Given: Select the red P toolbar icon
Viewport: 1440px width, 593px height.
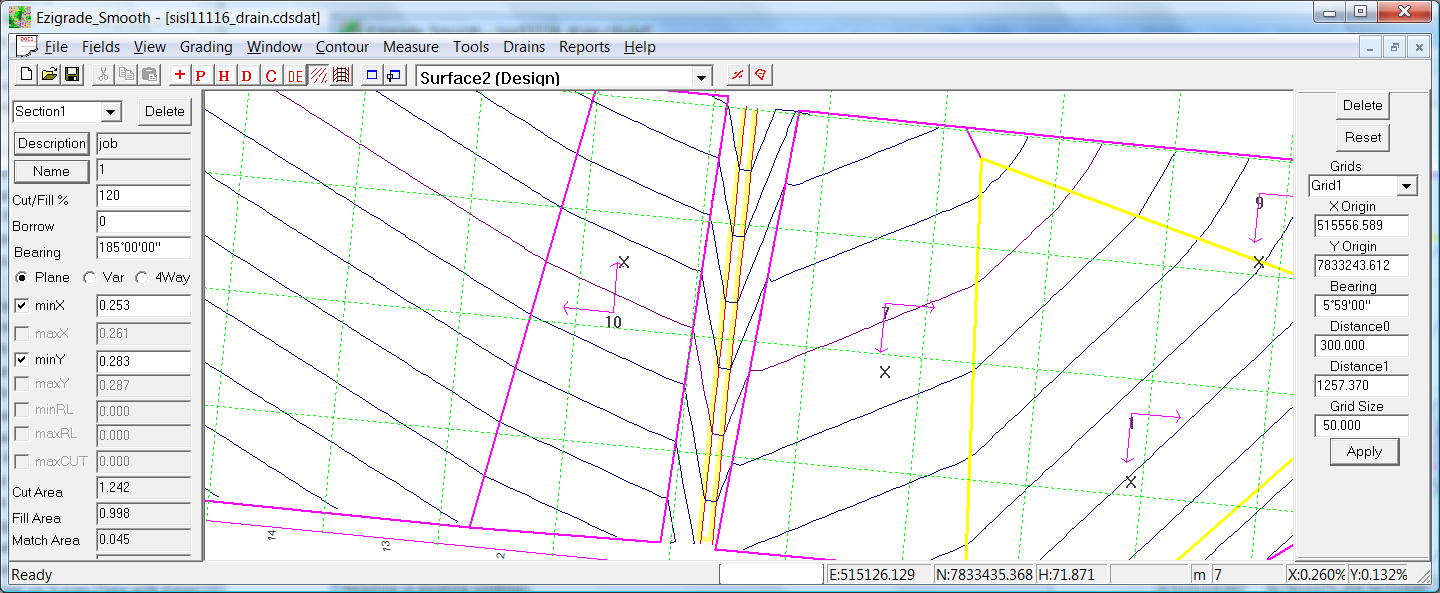Looking at the screenshot, I should coord(201,75).
